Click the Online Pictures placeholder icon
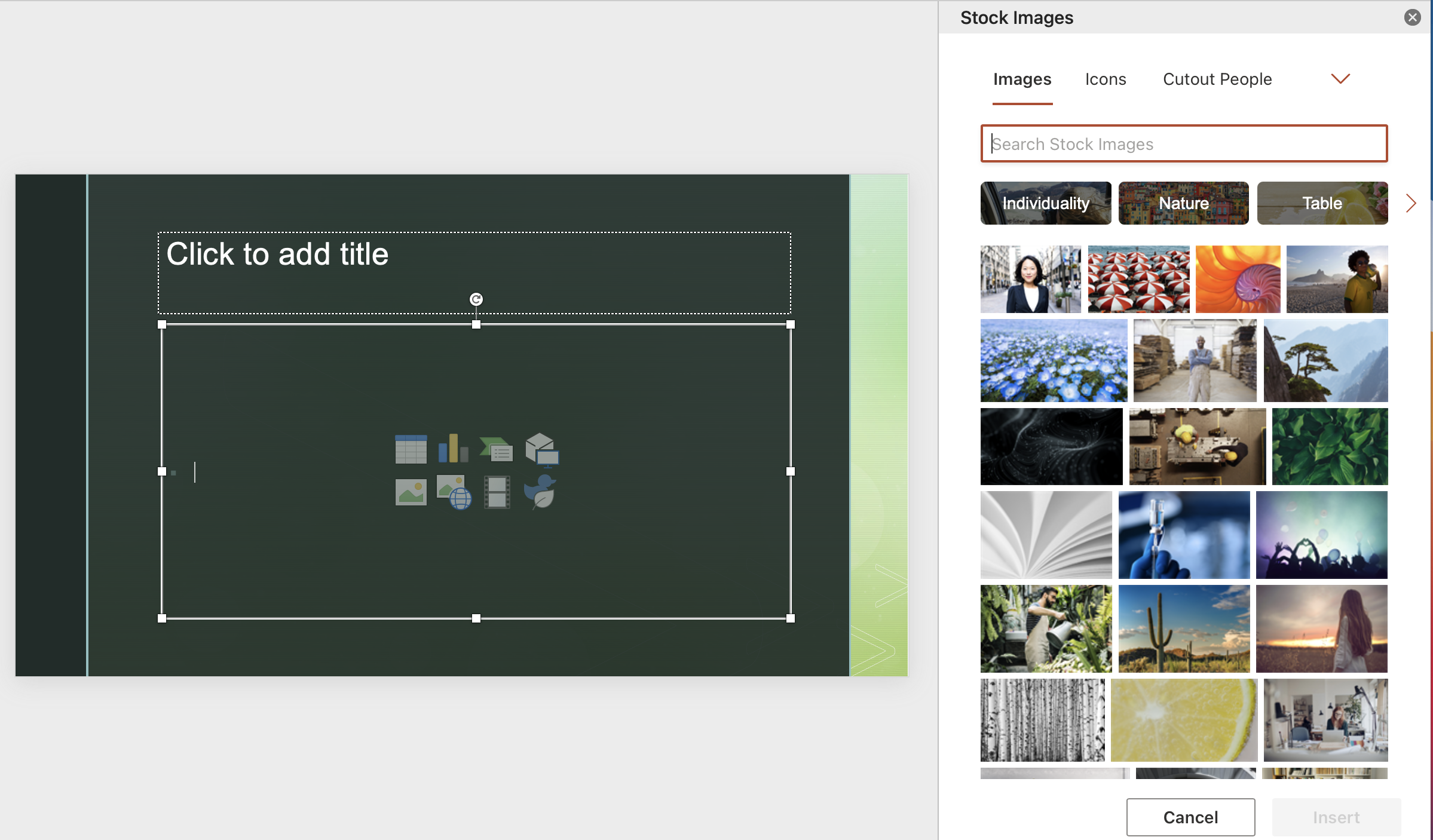This screenshot has height=840, width=1433. click(454, 492)
